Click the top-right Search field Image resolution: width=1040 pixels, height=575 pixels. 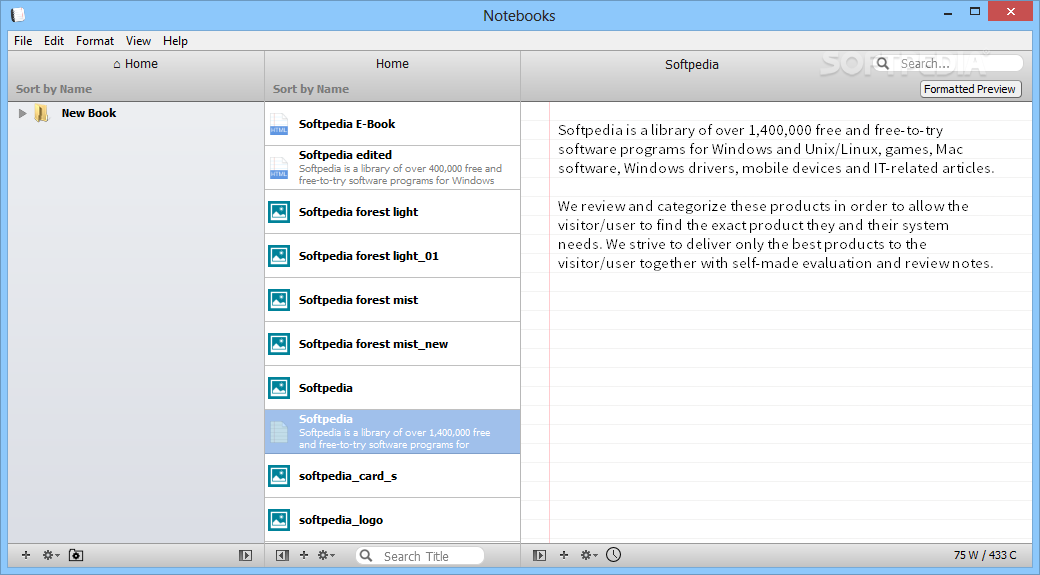coord(948,64)
